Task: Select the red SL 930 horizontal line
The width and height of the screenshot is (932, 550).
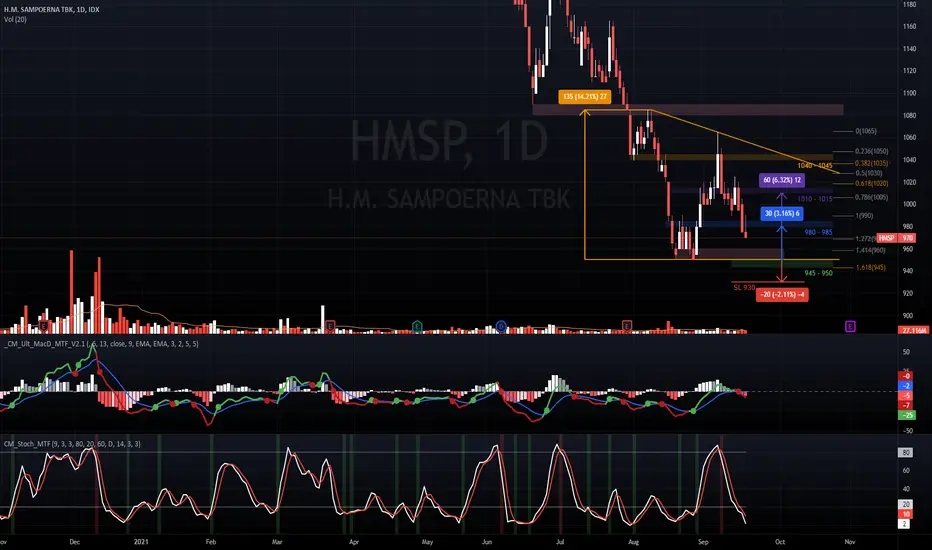Action: [x=767, y=282]
